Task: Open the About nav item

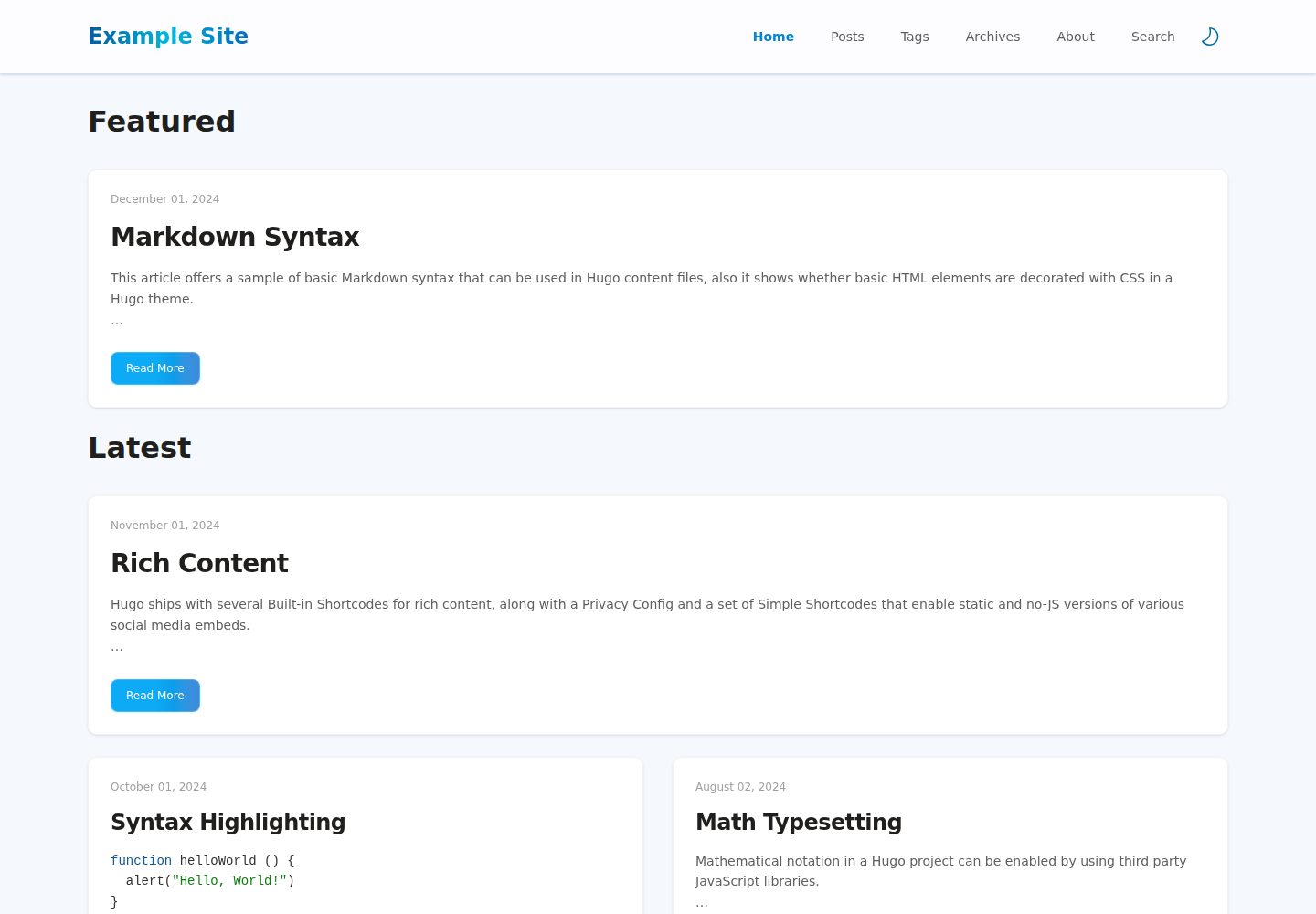Action: [1076, 37]
